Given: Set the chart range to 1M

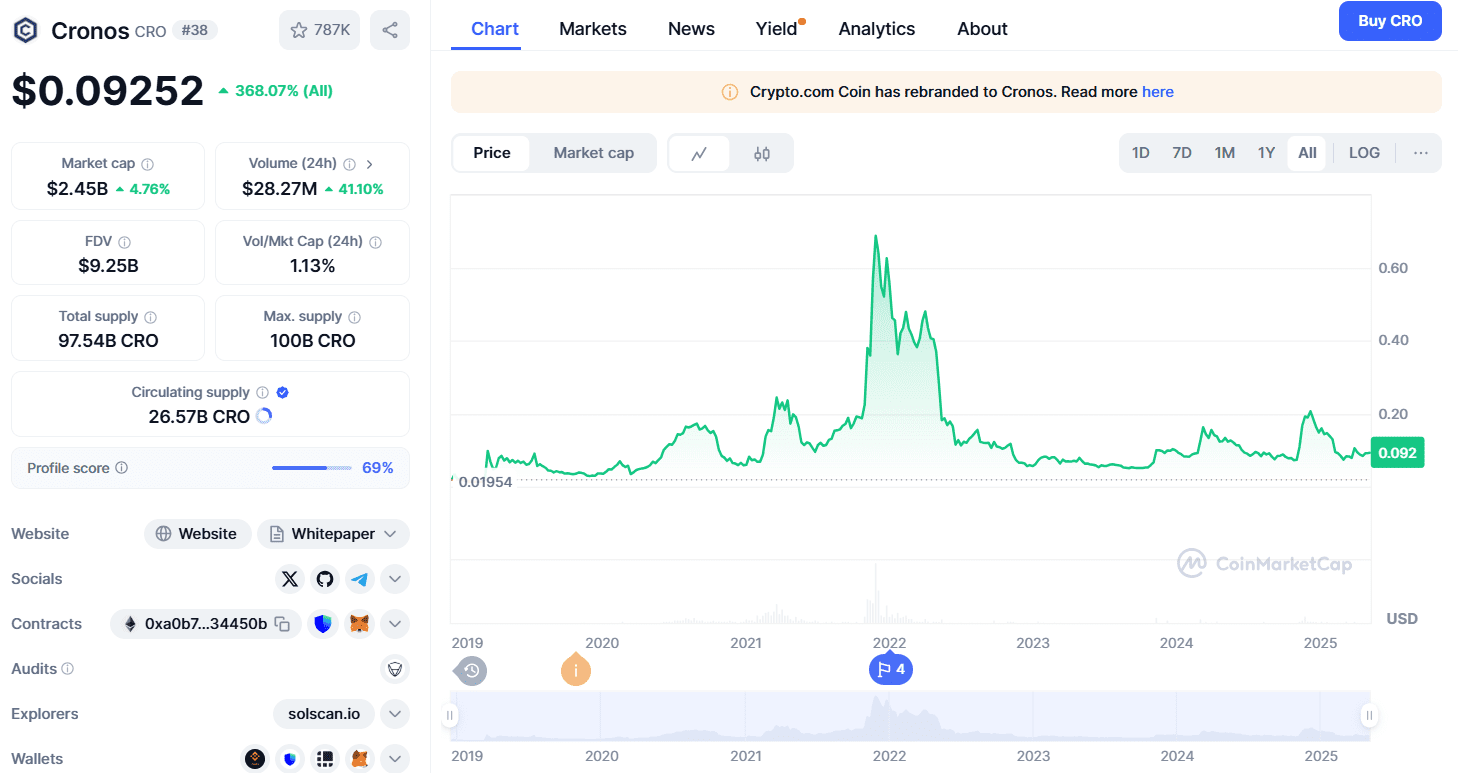Looking at the screenshot, I should click(1225, 153).
